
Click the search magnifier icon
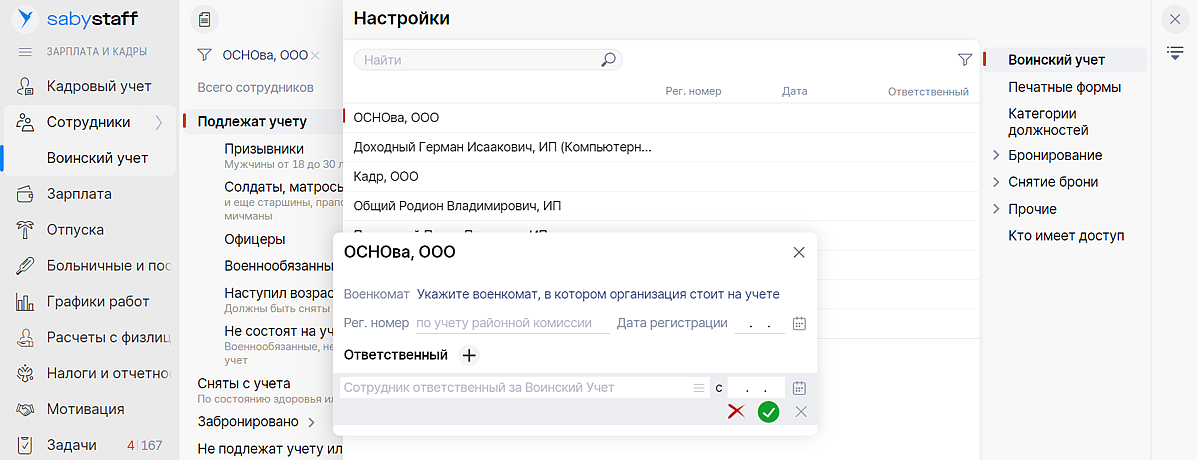pyautogui.click(x=608, y=60)
